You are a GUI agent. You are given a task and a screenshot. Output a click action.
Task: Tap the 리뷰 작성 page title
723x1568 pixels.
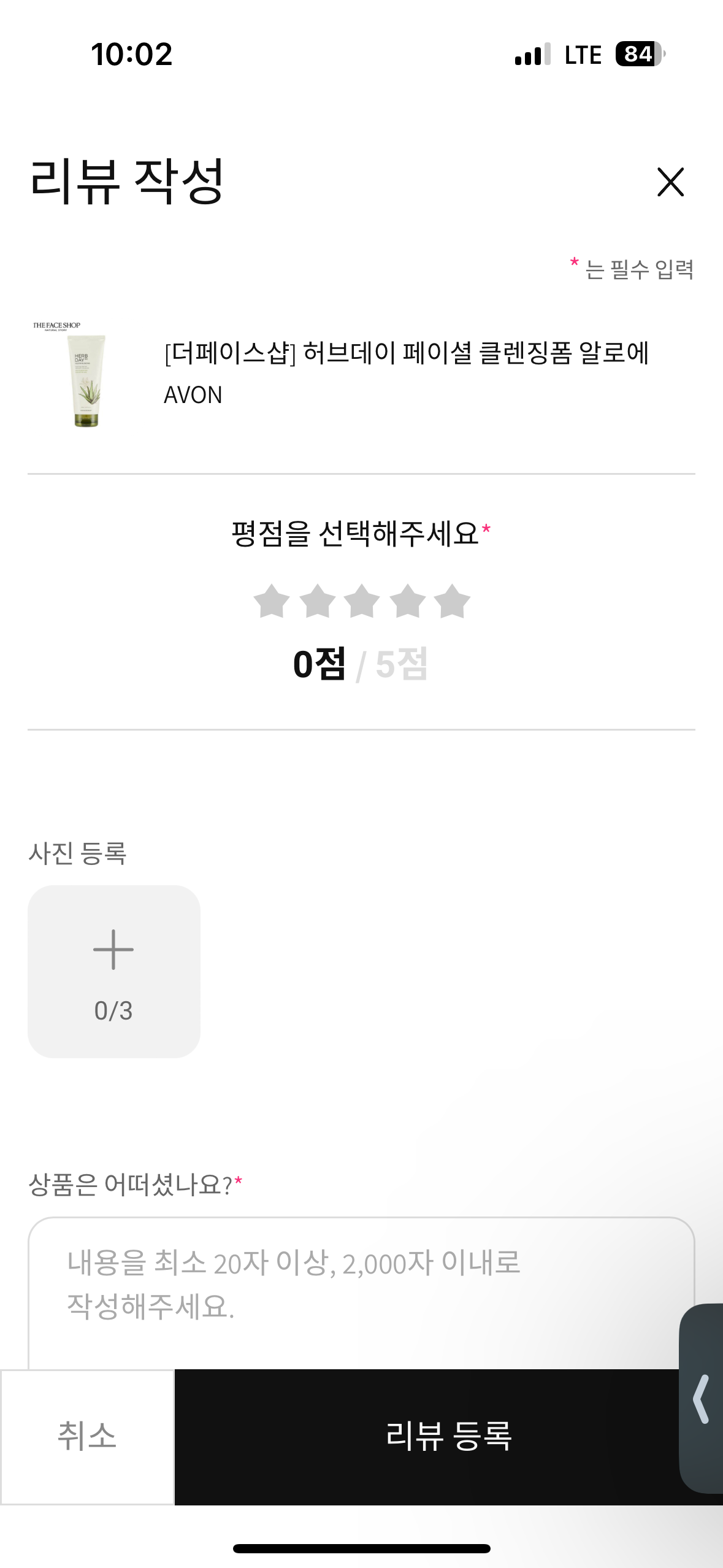[x=127, y=181]
